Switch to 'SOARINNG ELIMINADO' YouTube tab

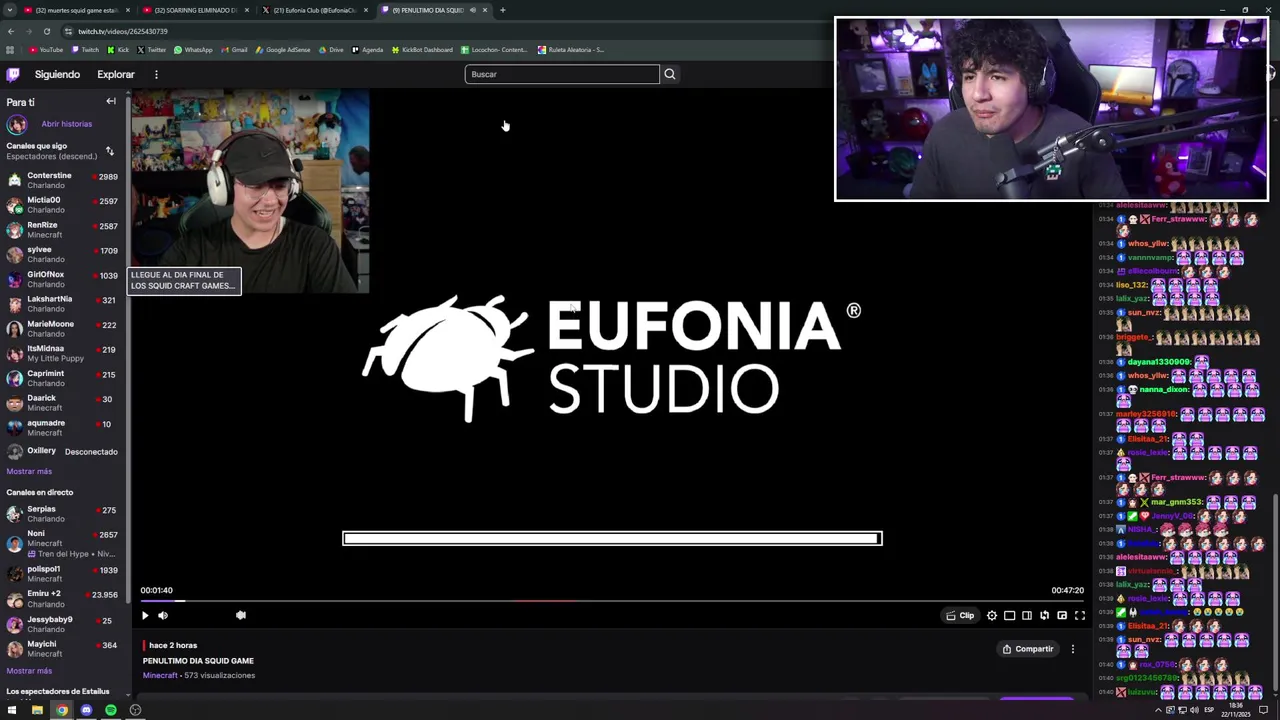click(195, 10)
